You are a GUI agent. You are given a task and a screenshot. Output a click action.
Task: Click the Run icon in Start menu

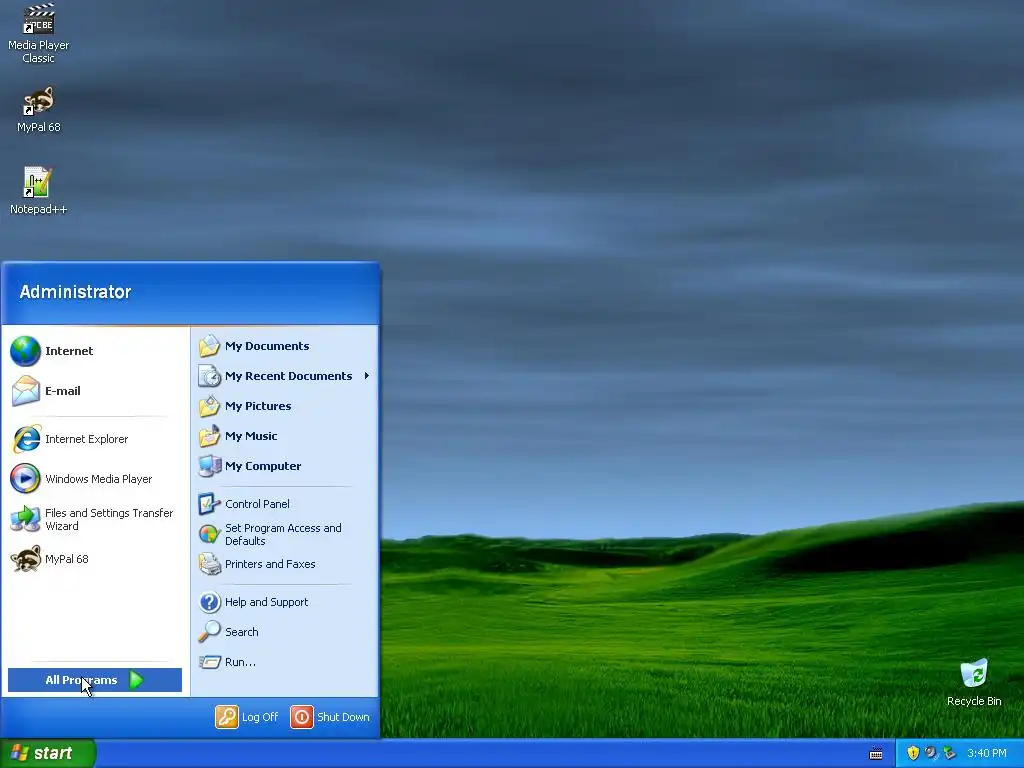(210, 662)
